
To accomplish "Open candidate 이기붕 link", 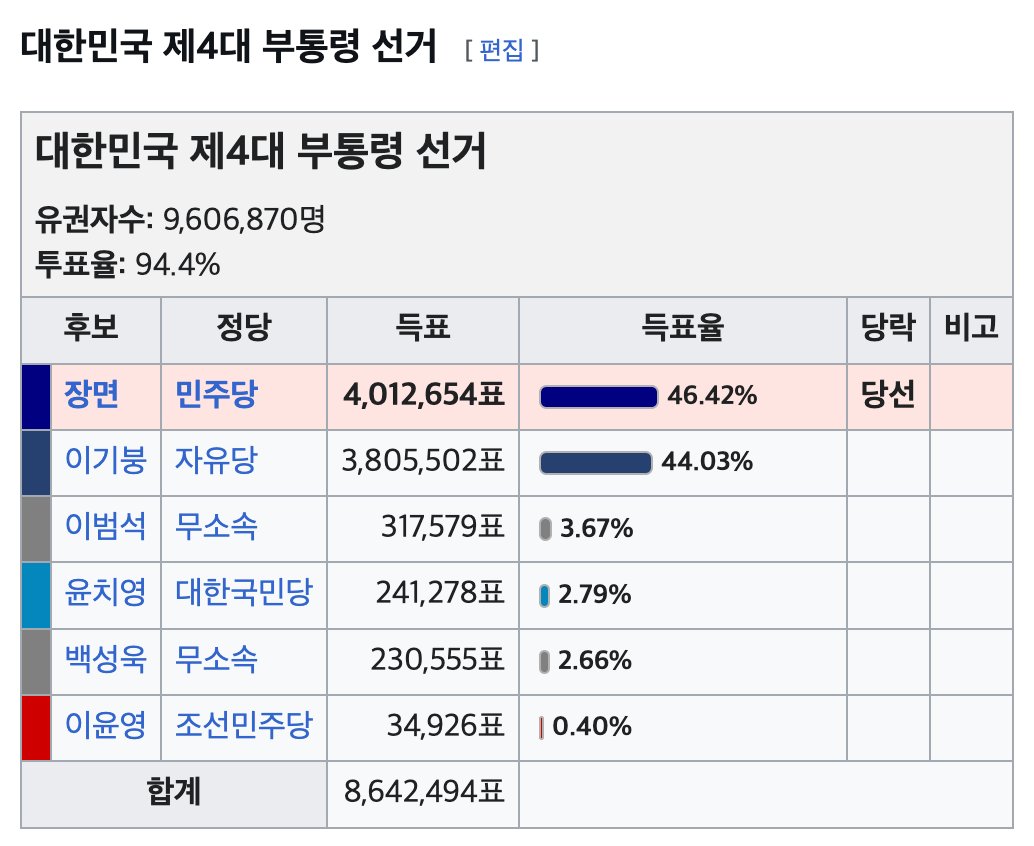I will (105, 461).
